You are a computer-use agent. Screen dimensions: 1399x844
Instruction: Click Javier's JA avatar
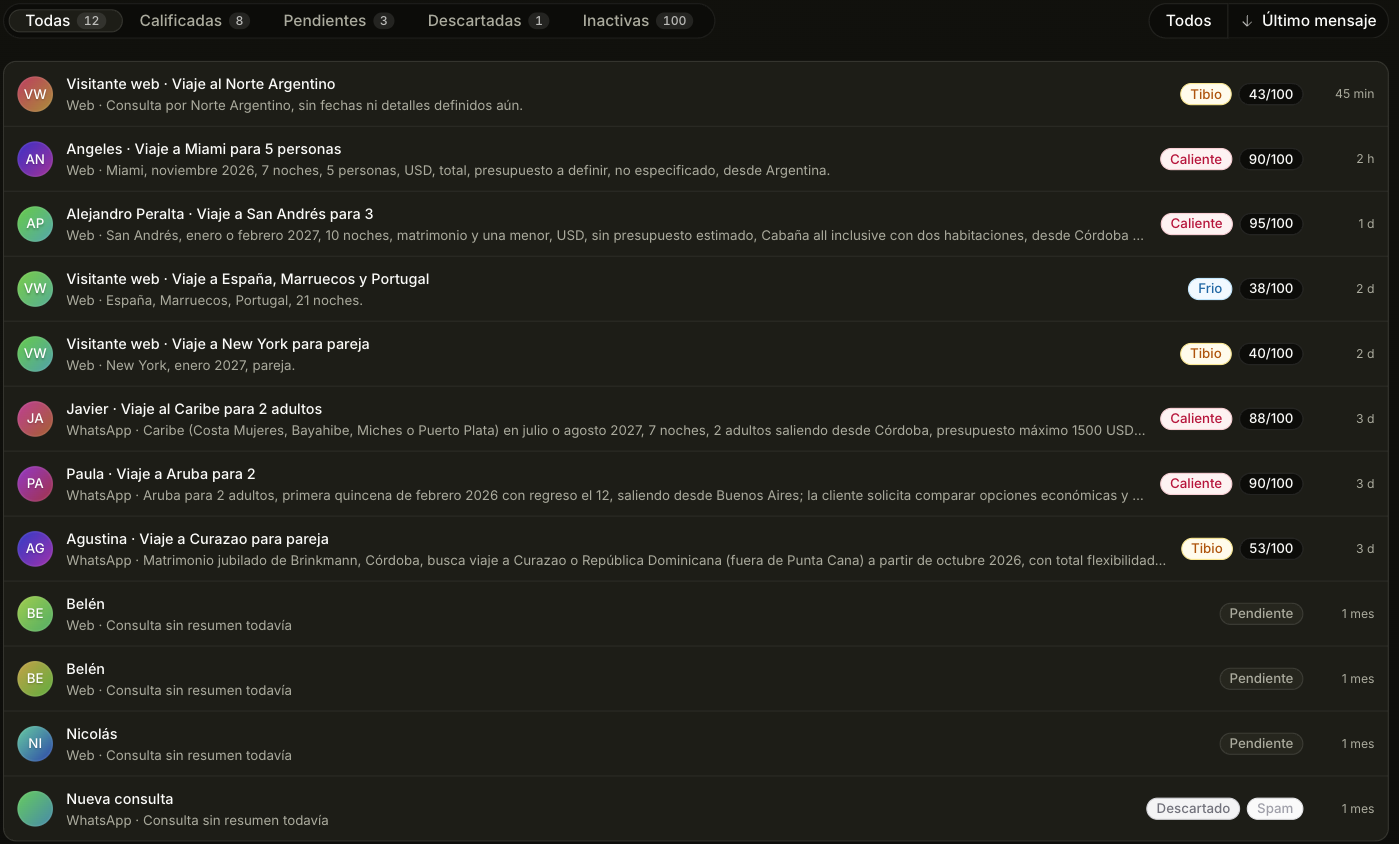[35, 419]
